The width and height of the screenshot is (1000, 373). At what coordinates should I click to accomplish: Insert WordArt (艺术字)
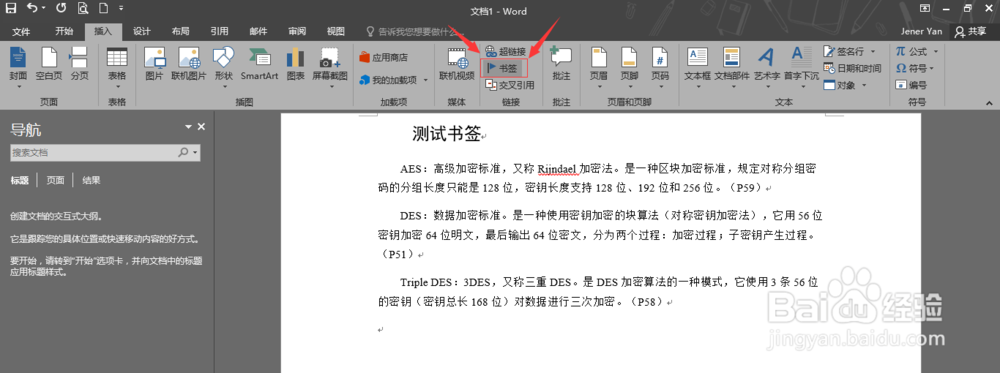click(x=767, y=66)
